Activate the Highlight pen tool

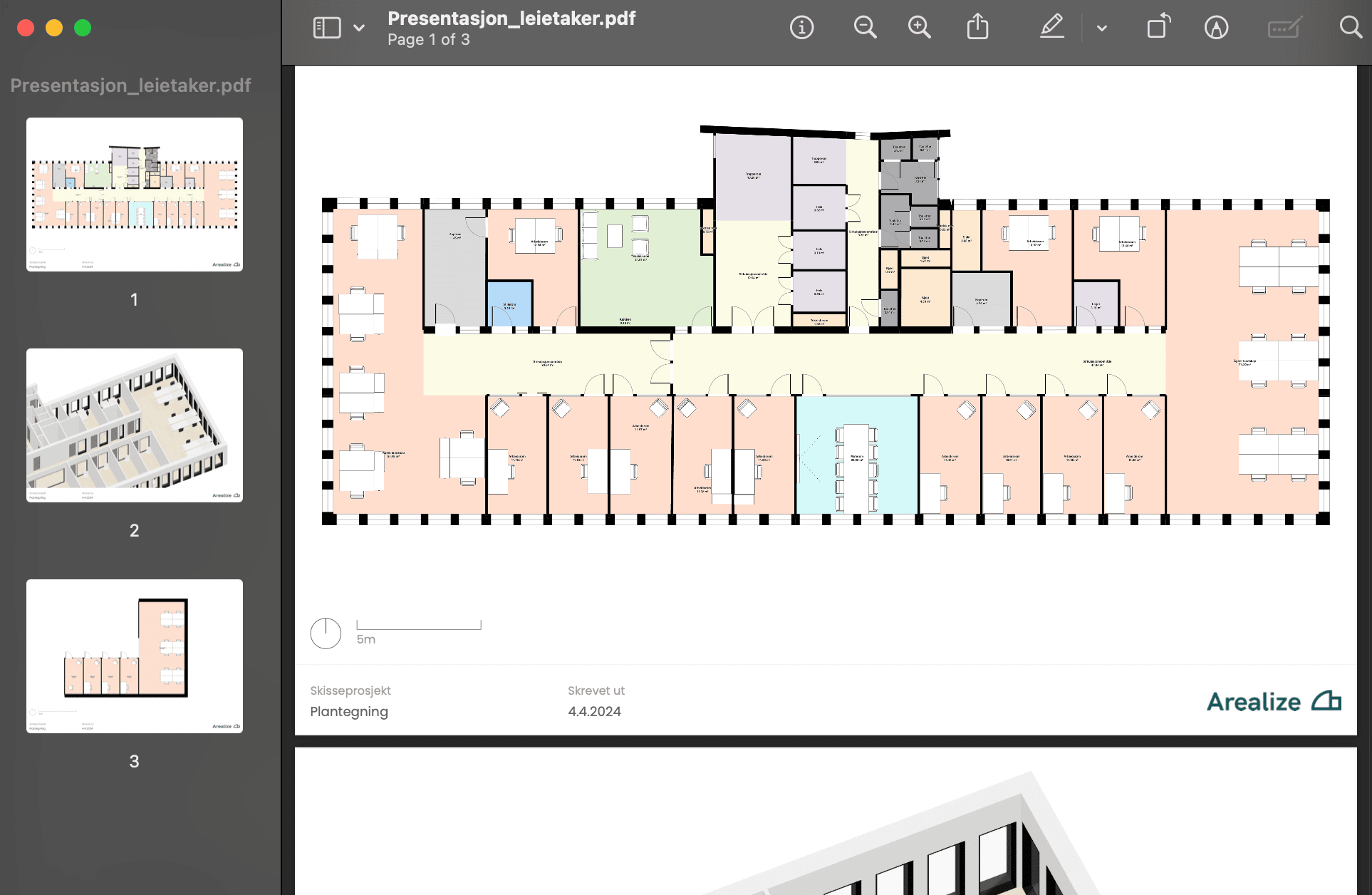(1051, 28)
